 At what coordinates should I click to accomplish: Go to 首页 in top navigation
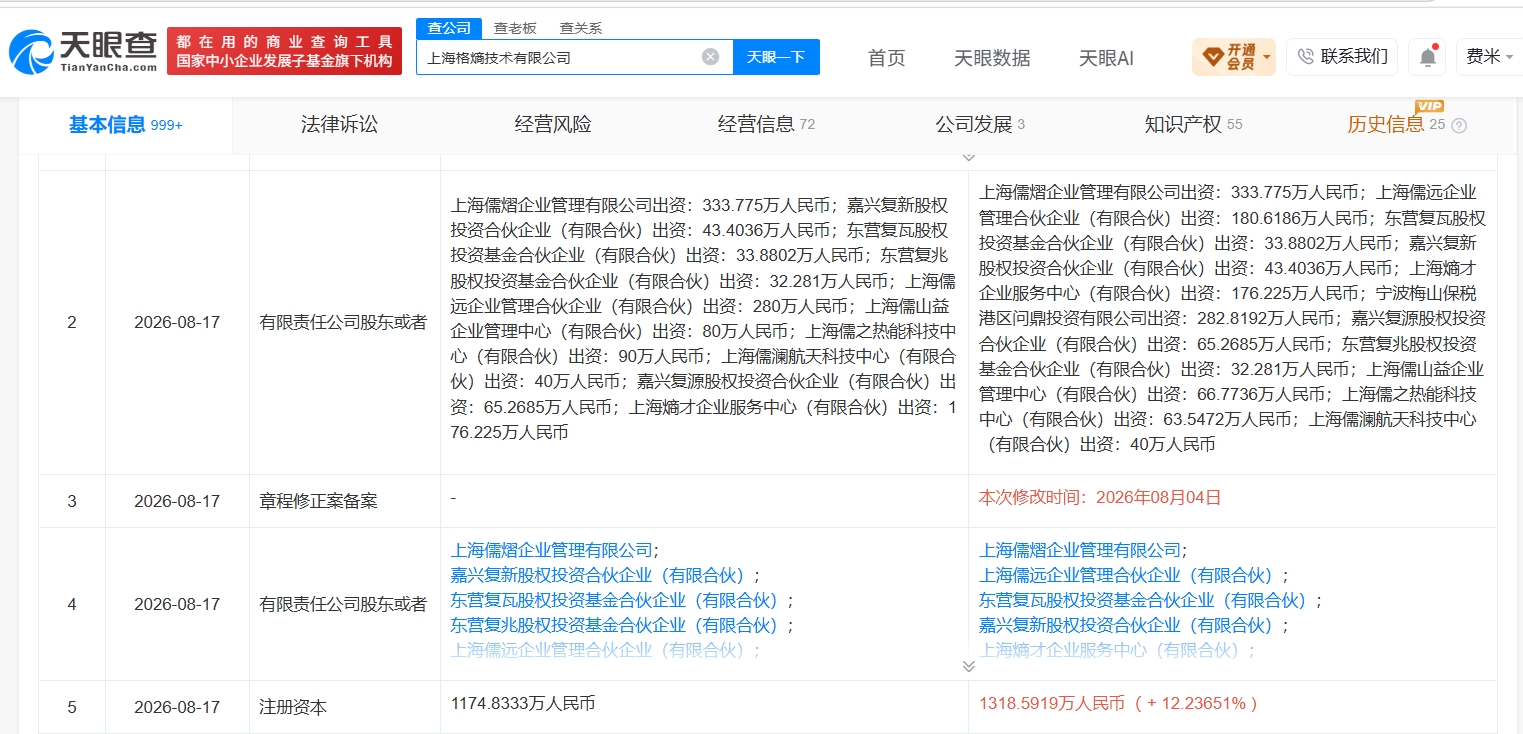pyautogui.click(x=886, y=58)
